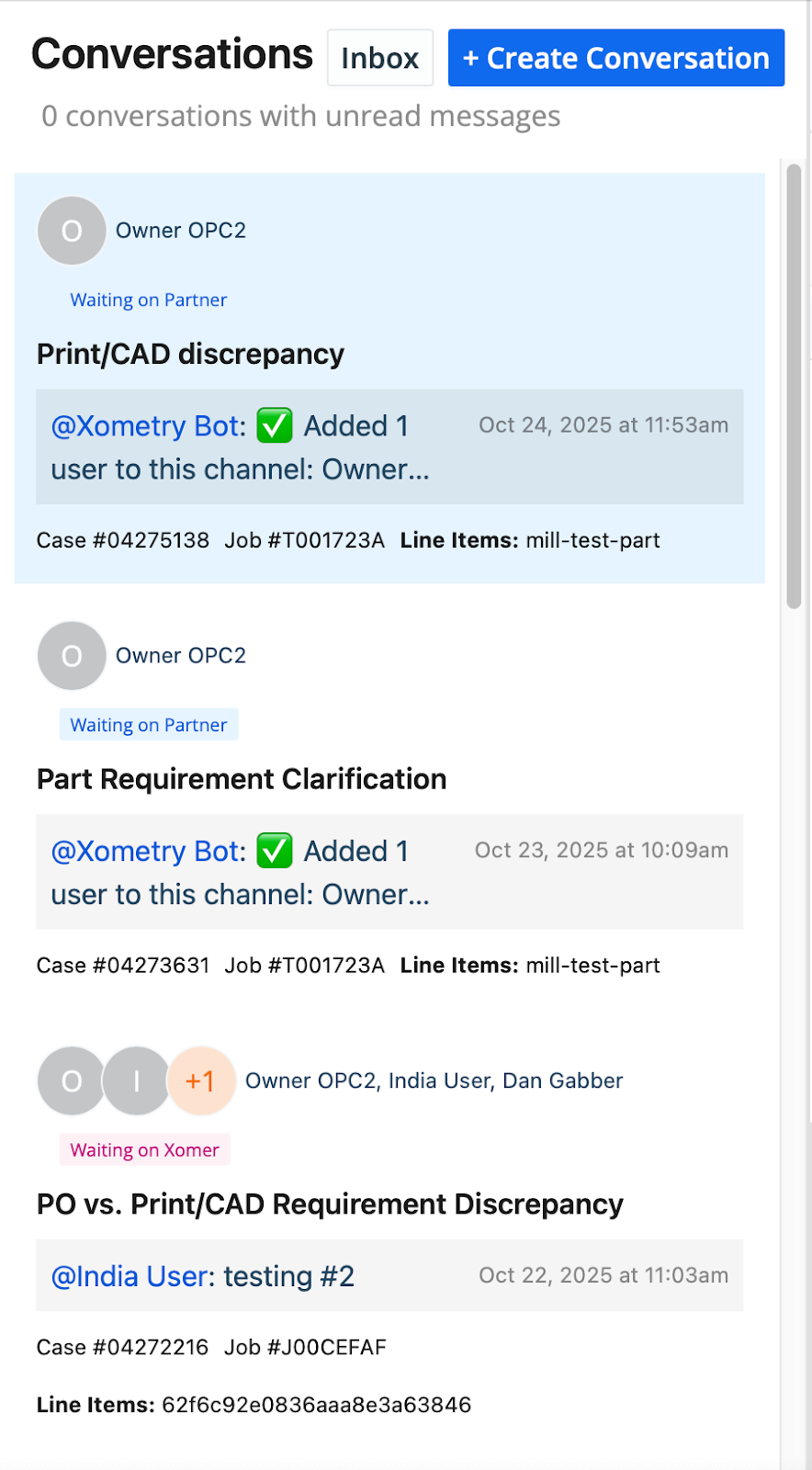Click @Xometry Bot mention in first conversation
The height and width of the screenshot is (1470, 812).
pyautogui.click(x=148, y=426)
